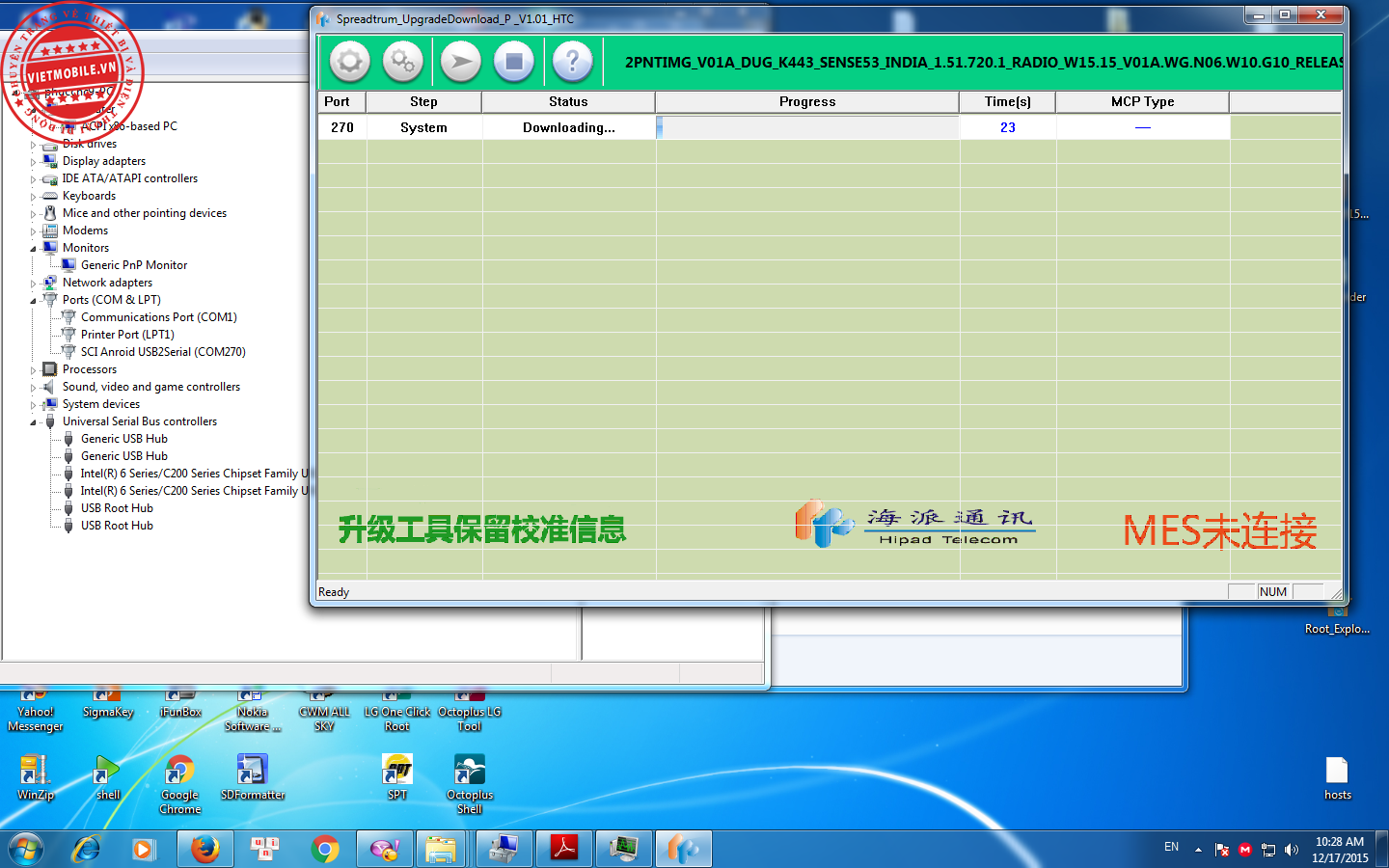
Task: Click the hosts file on desktop
Action: [1338, 778]
